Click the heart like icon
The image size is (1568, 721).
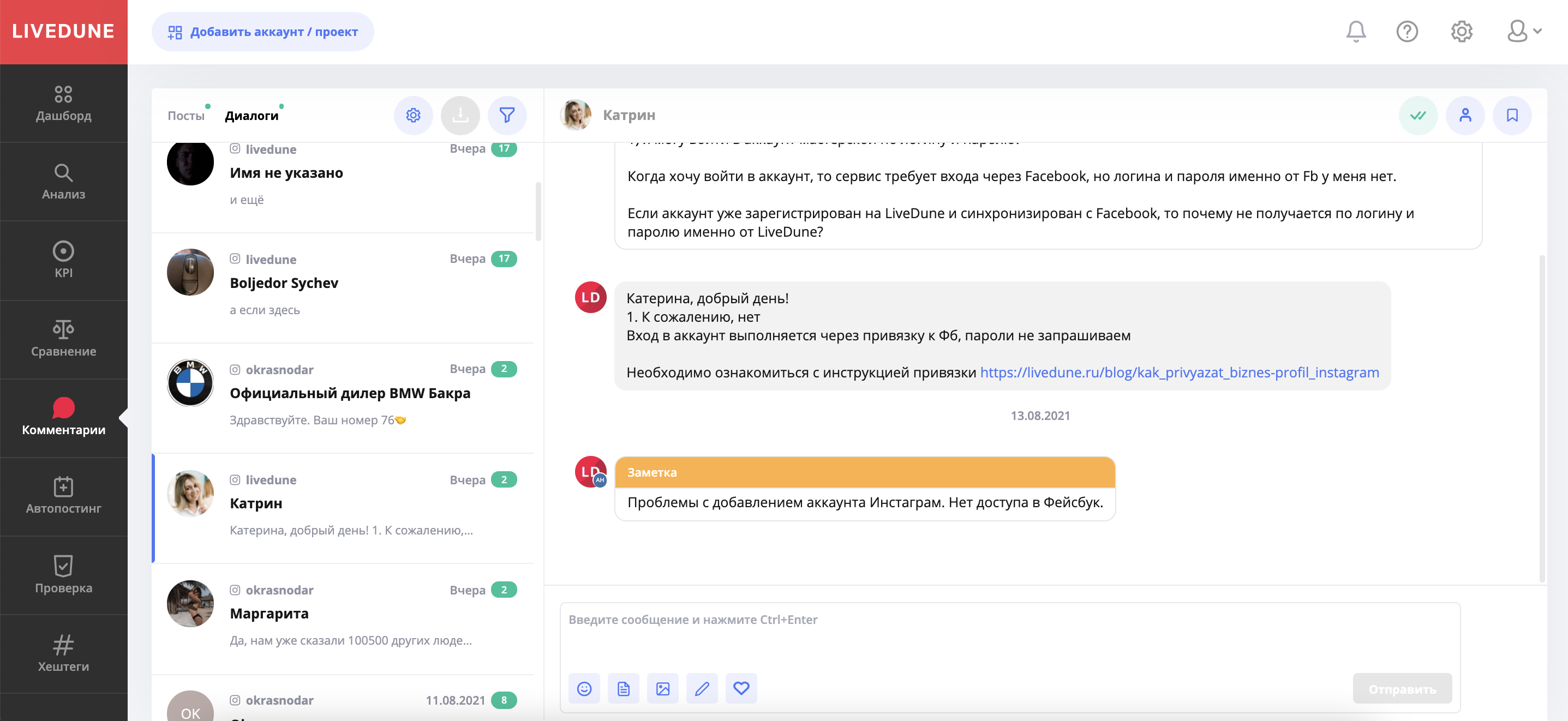click(x=741, y=688)
